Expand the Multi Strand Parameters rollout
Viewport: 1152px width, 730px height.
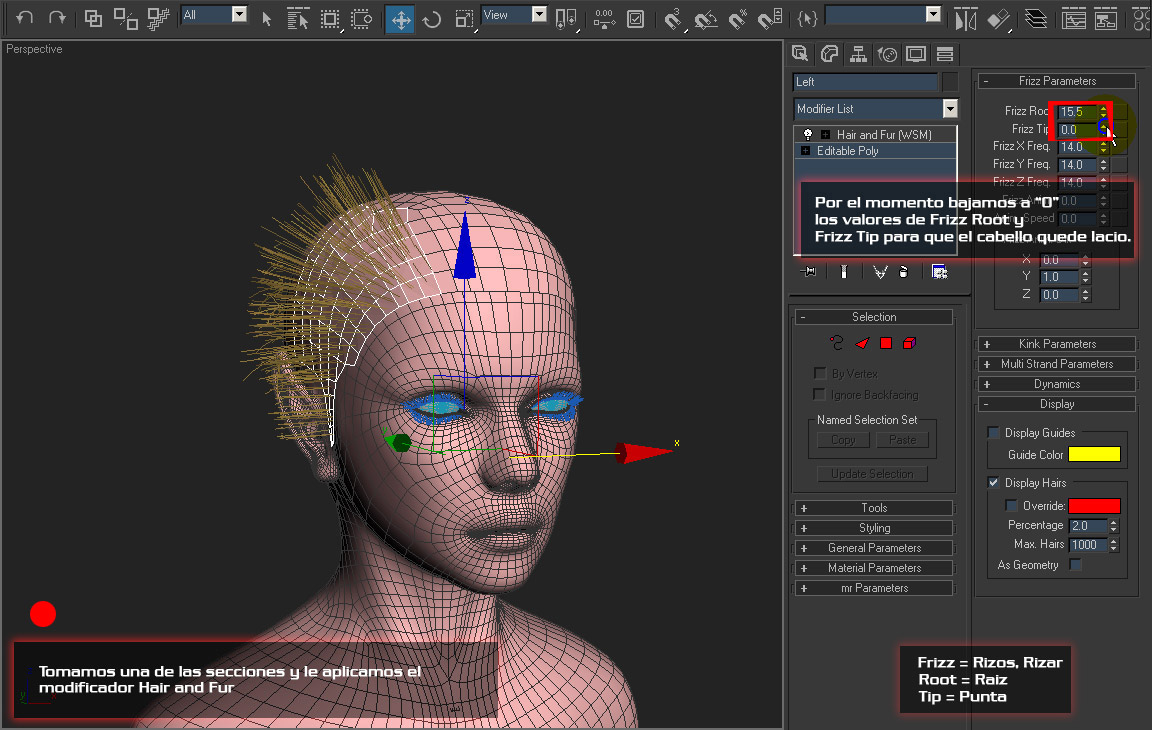pos(1057,364)
